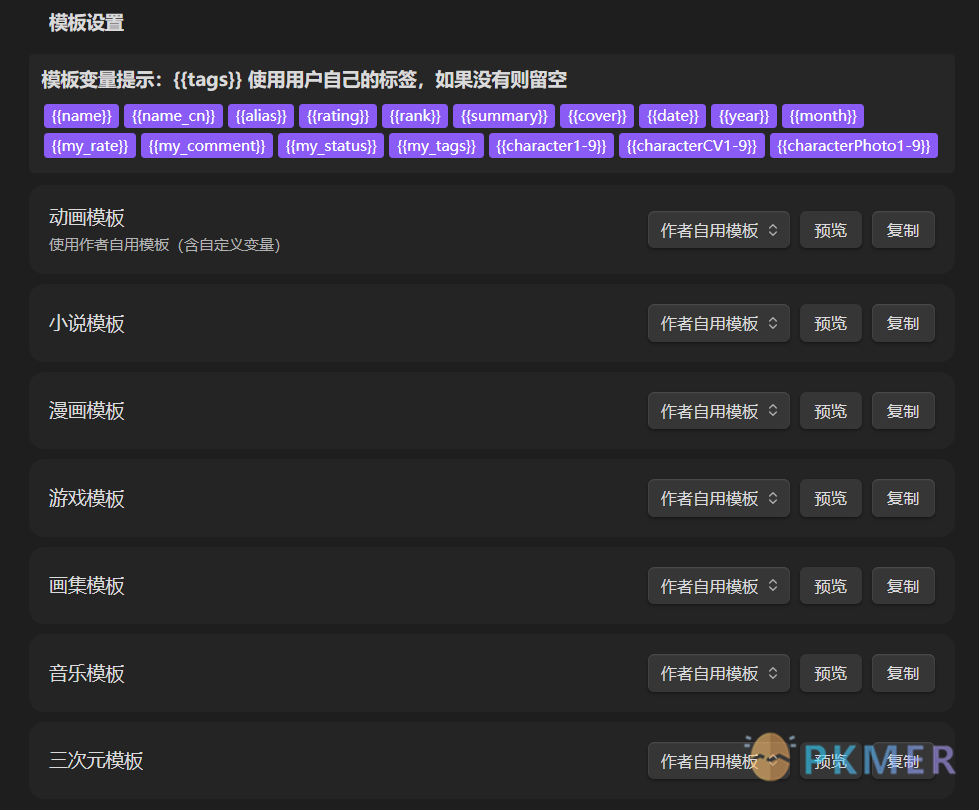Image resolution: width=979 pixels, height=810 pixels.
Task: Open the 三次元模板 template dropdown
Action: (719, 761)
